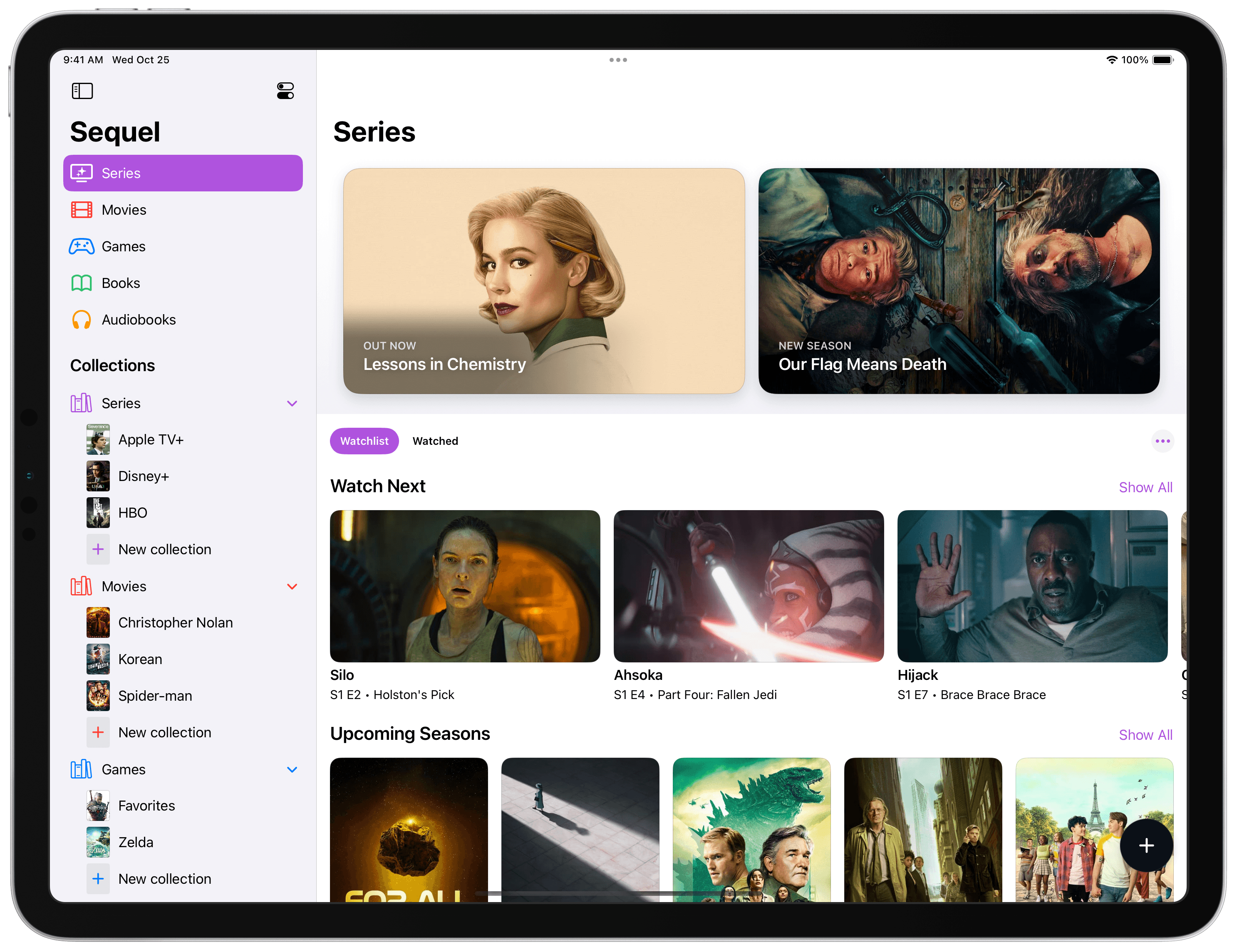Click the Series collections library icon
This screenshot has height=952, width=1237.
(81, 403)
